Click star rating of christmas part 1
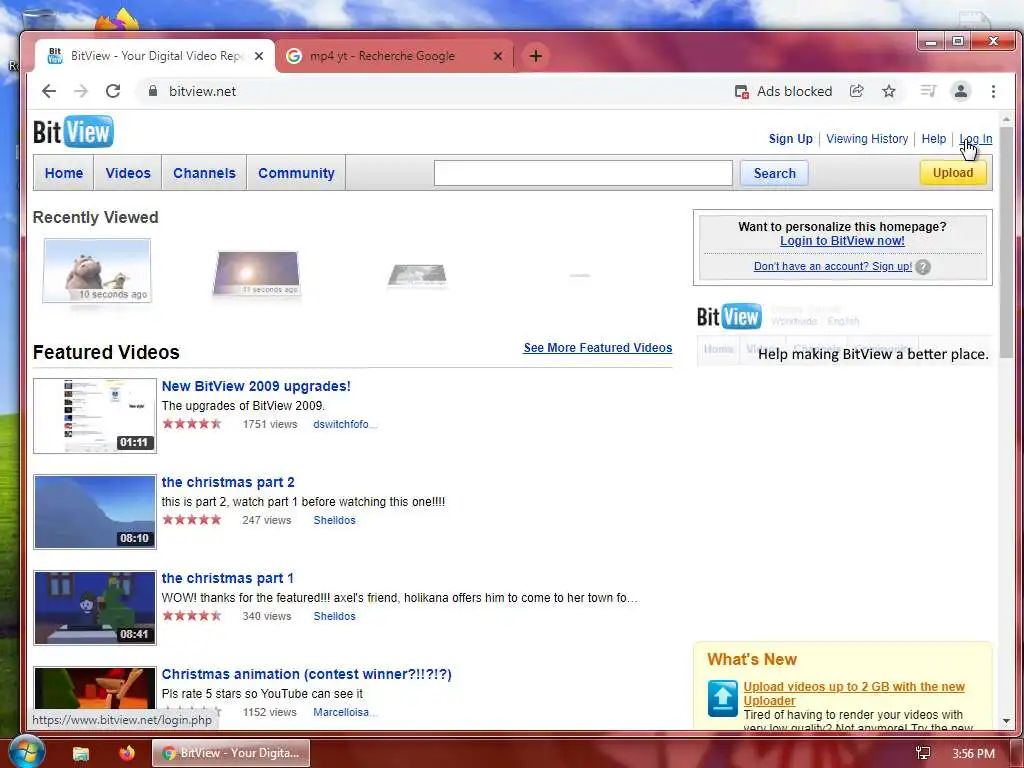1024x768 pixels. (192, 616)
